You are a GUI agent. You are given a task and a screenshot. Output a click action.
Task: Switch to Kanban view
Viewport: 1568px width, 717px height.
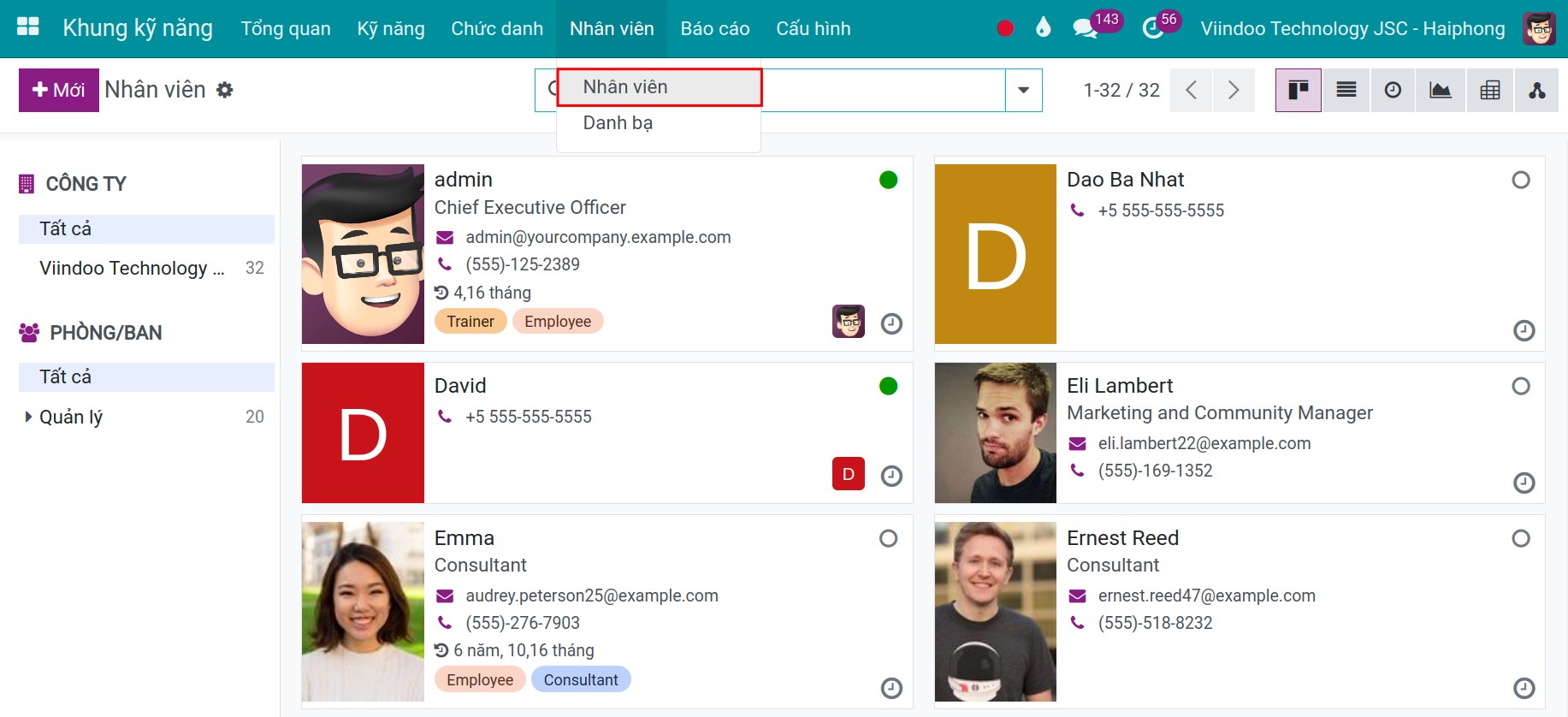1298,90
